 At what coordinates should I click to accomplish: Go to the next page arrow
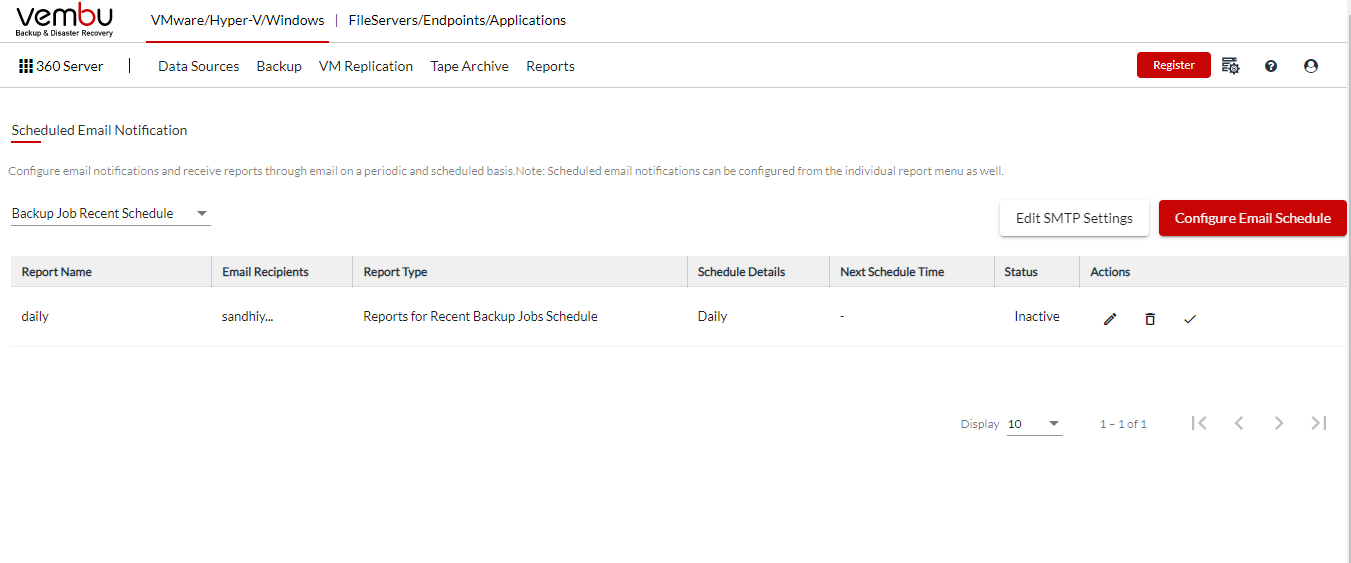pyautogui.click(x=1279, y=423)
